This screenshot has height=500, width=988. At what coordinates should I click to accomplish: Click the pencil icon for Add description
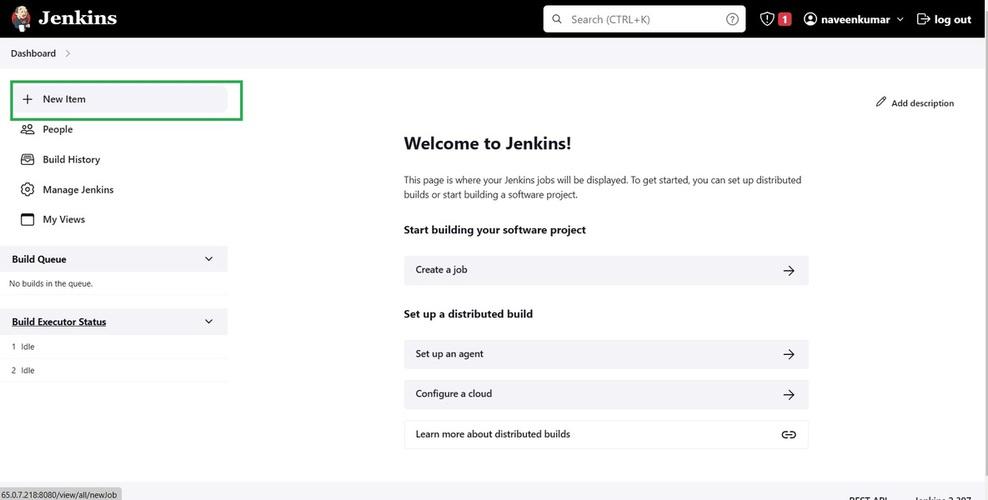point(881,102)
